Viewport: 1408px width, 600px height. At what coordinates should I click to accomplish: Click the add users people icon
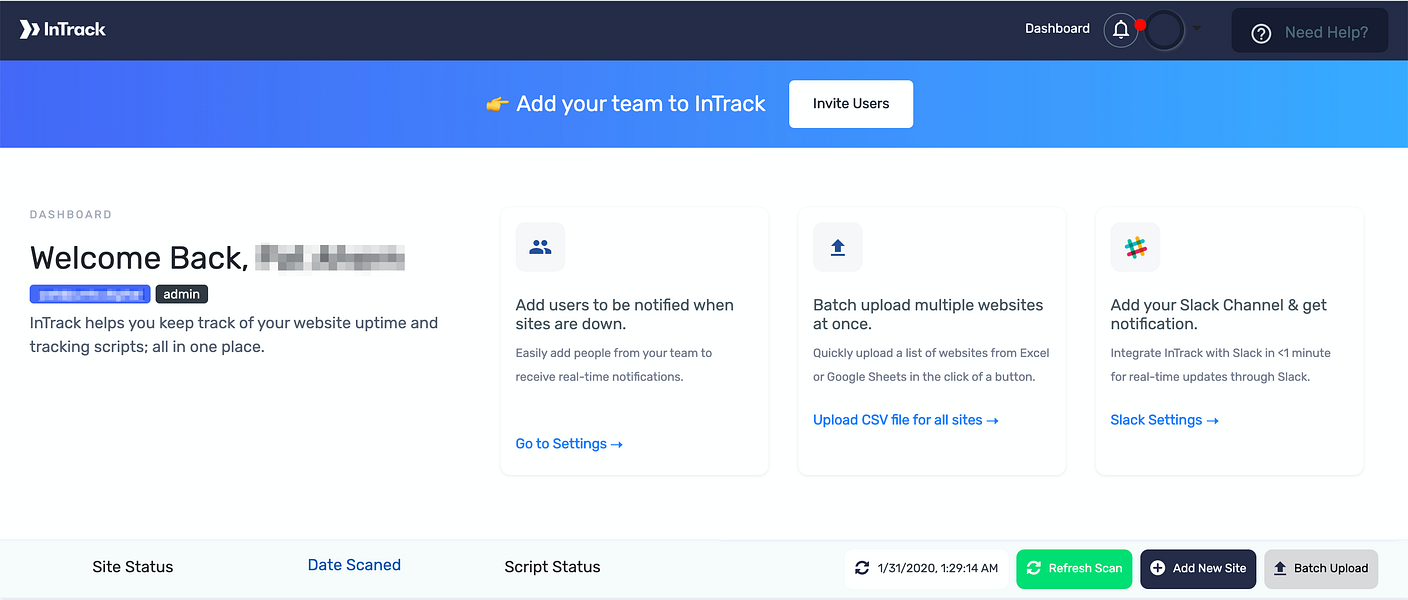click(540, 247)
